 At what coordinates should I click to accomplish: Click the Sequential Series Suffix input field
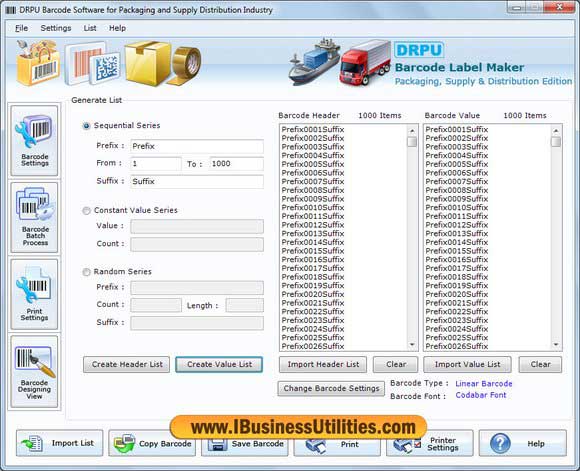point(197,181)
